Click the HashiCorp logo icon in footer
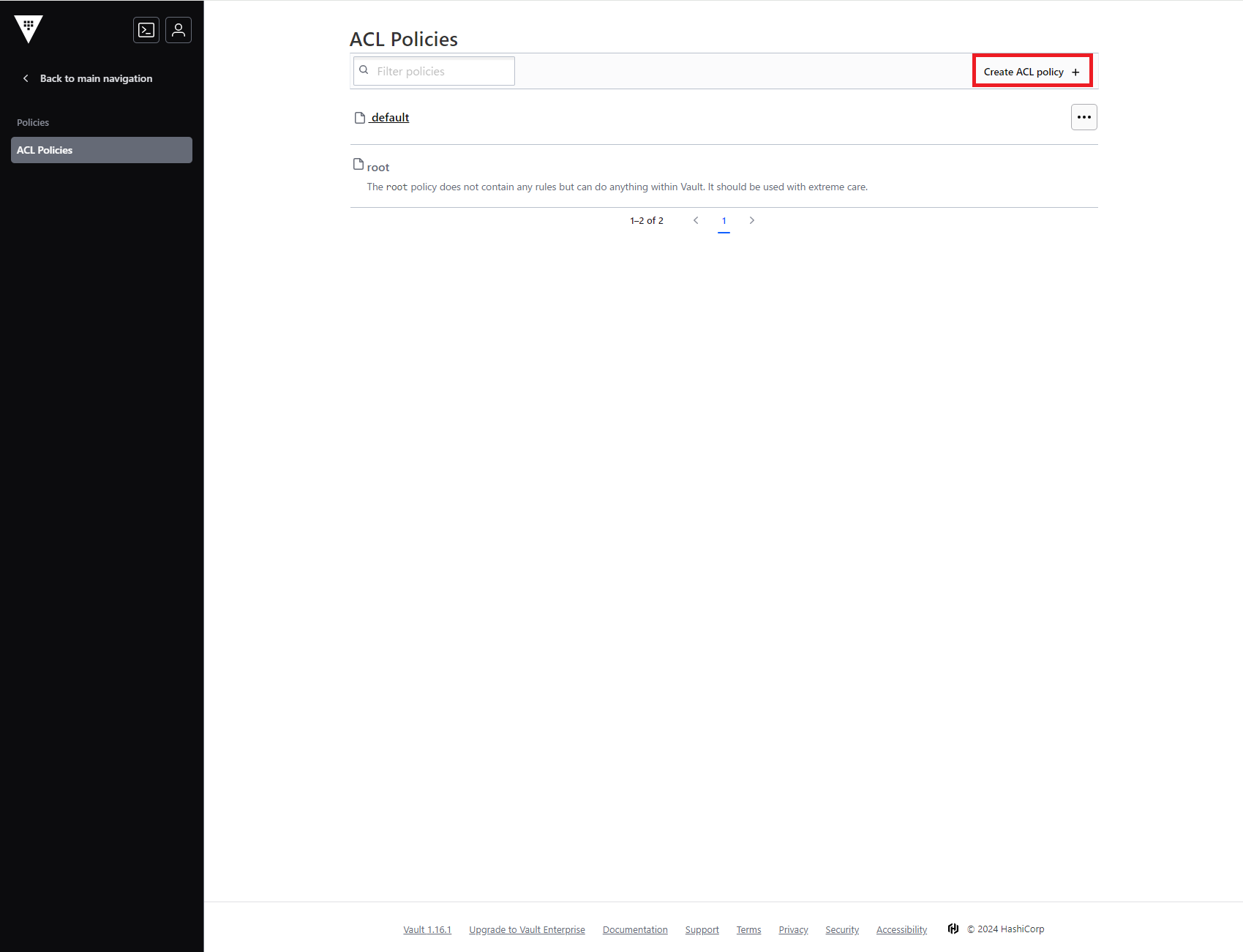1243x952 pixels. tap(953, 929)
